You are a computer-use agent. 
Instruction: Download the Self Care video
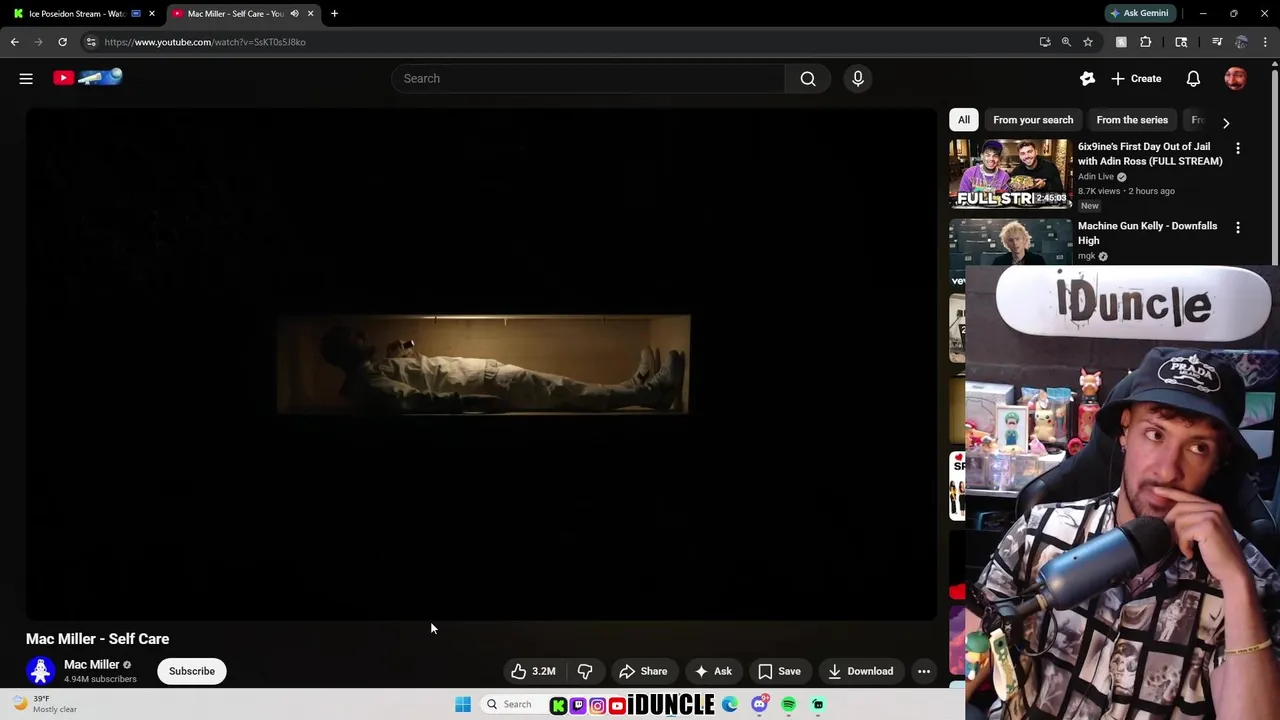860,671
